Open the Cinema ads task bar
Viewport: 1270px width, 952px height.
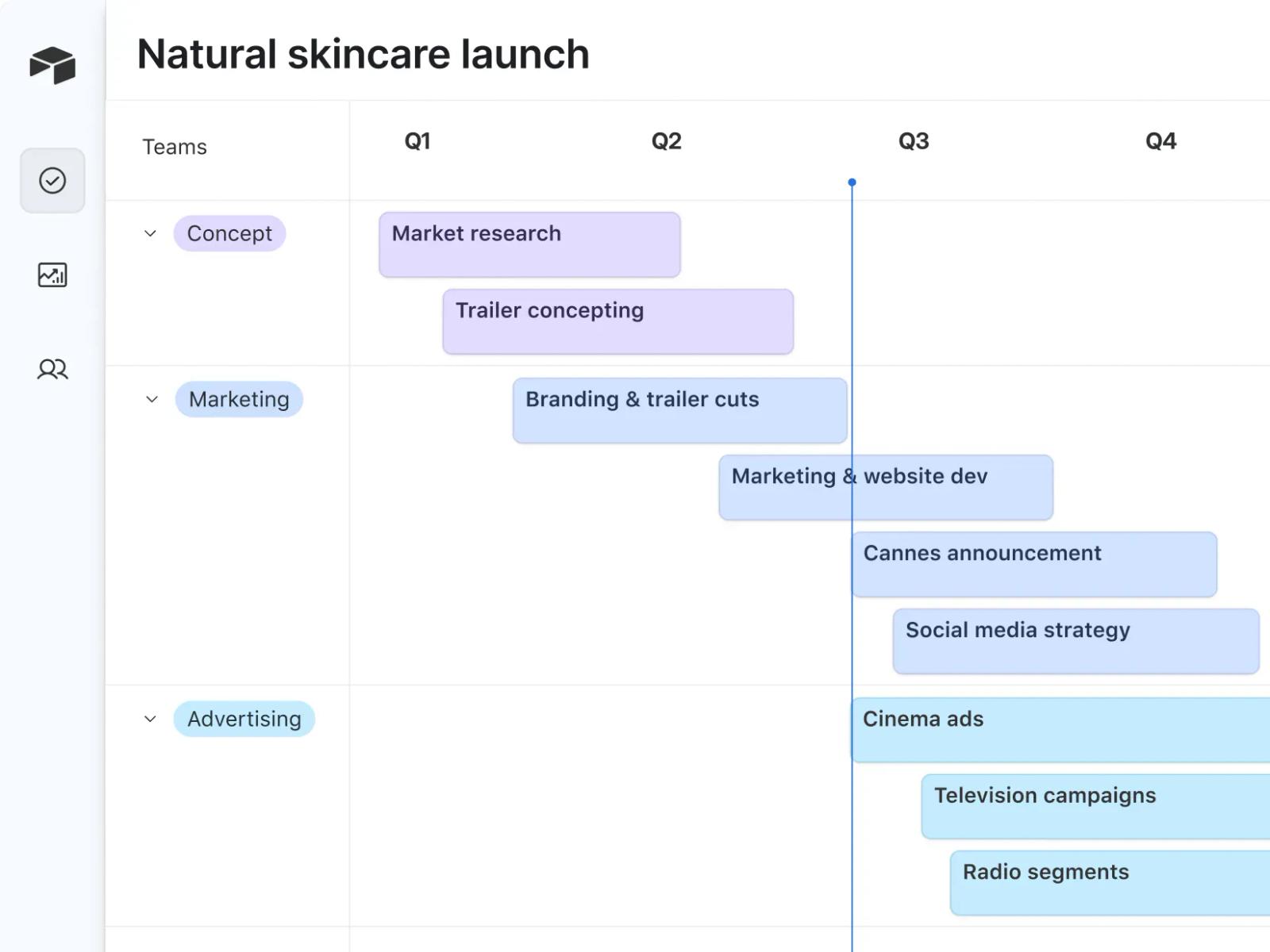(x=1060, y=730)
